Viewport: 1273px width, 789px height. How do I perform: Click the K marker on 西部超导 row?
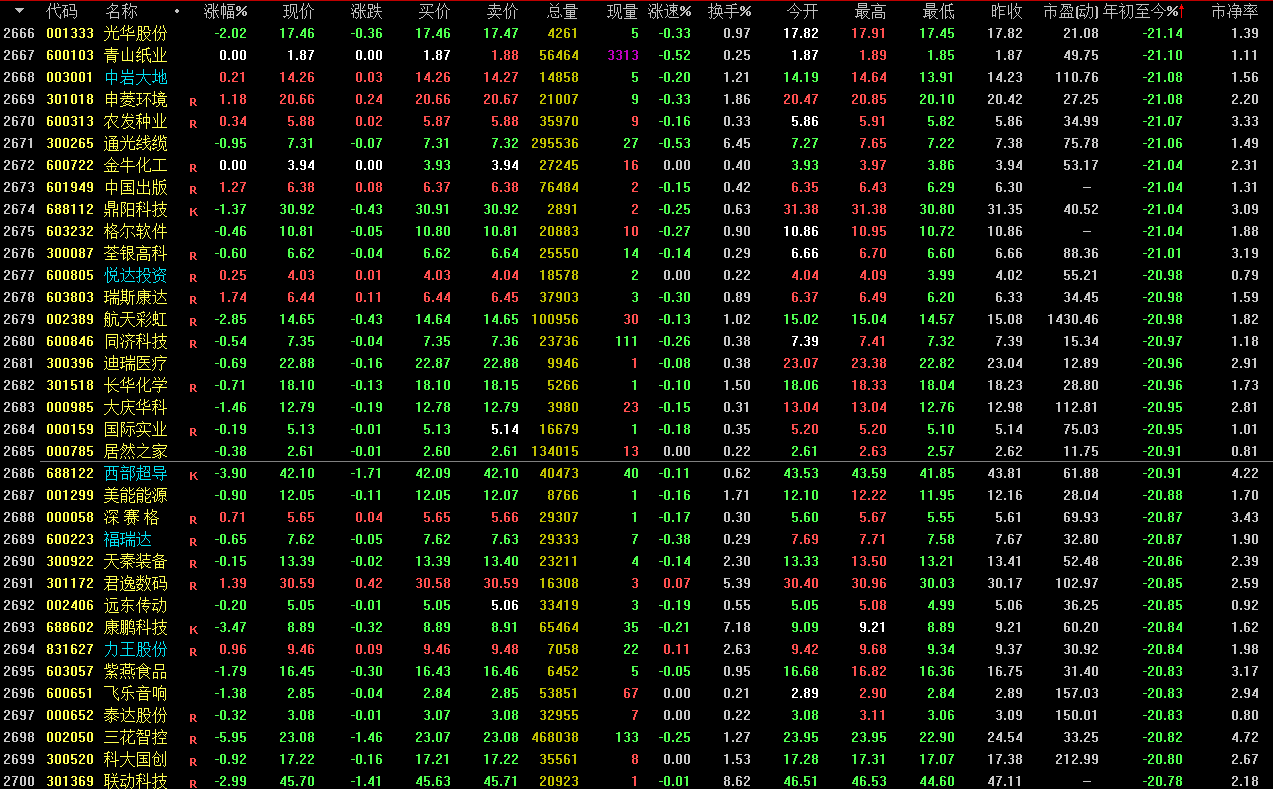(x=193, y=475)
